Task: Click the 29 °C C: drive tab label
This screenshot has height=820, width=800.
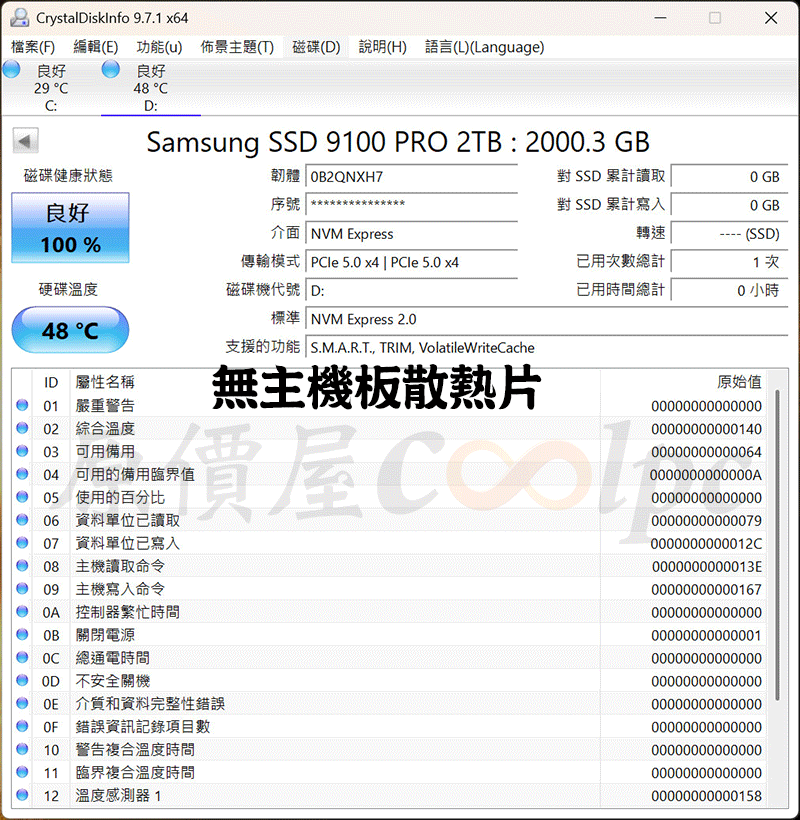Action: pyautogui.click(x=51, y=88)
